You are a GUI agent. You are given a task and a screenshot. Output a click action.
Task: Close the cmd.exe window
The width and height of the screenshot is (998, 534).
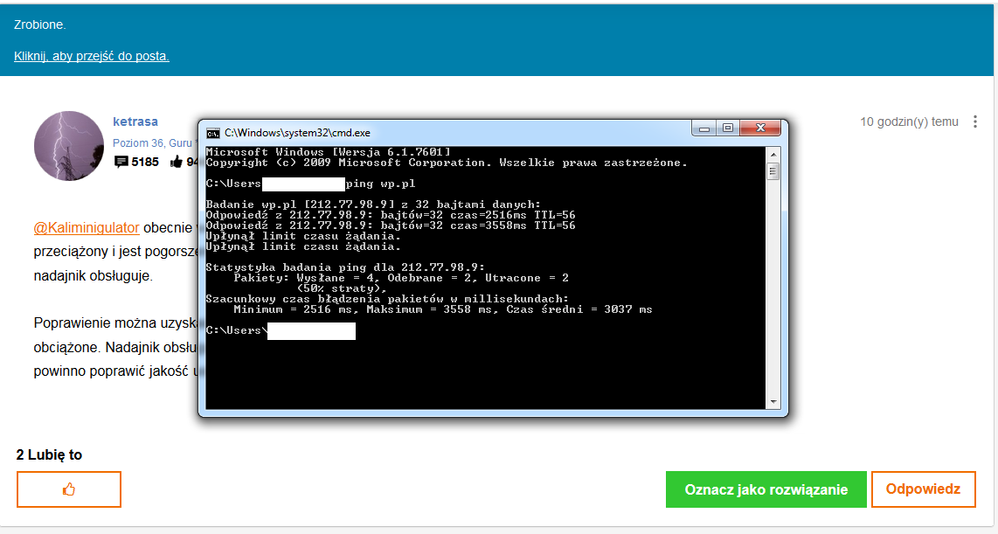tap(760, 129)
